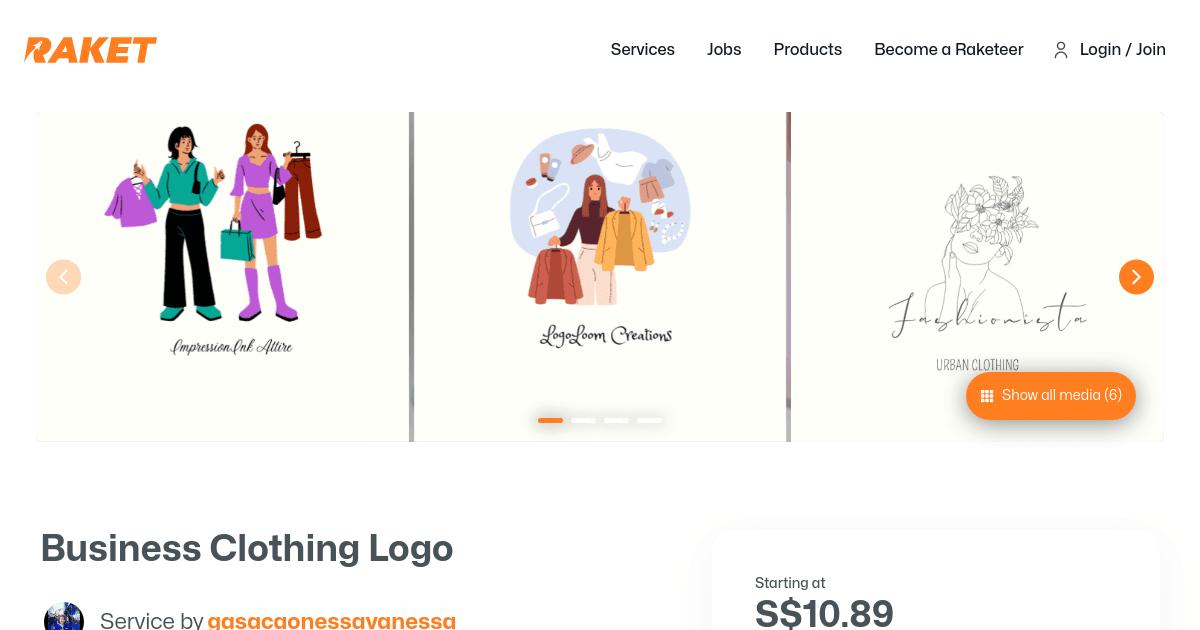The image size is (1200, 630).
Task: Select the third carousel position indicator
Action: [x=617, y=420]
